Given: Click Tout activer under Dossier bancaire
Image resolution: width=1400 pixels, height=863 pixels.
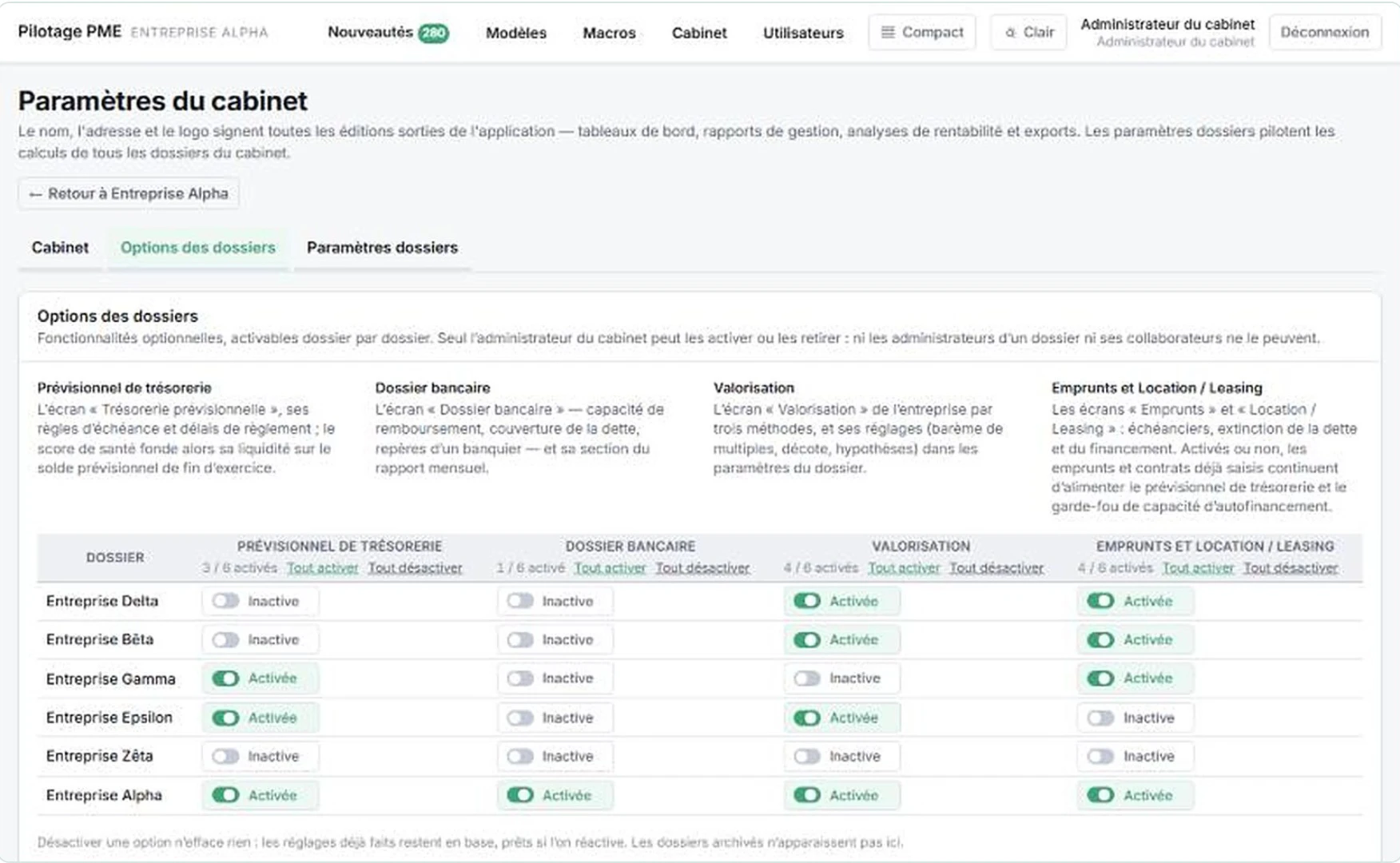Looking at the screenshot, I should tap(610, 568).
